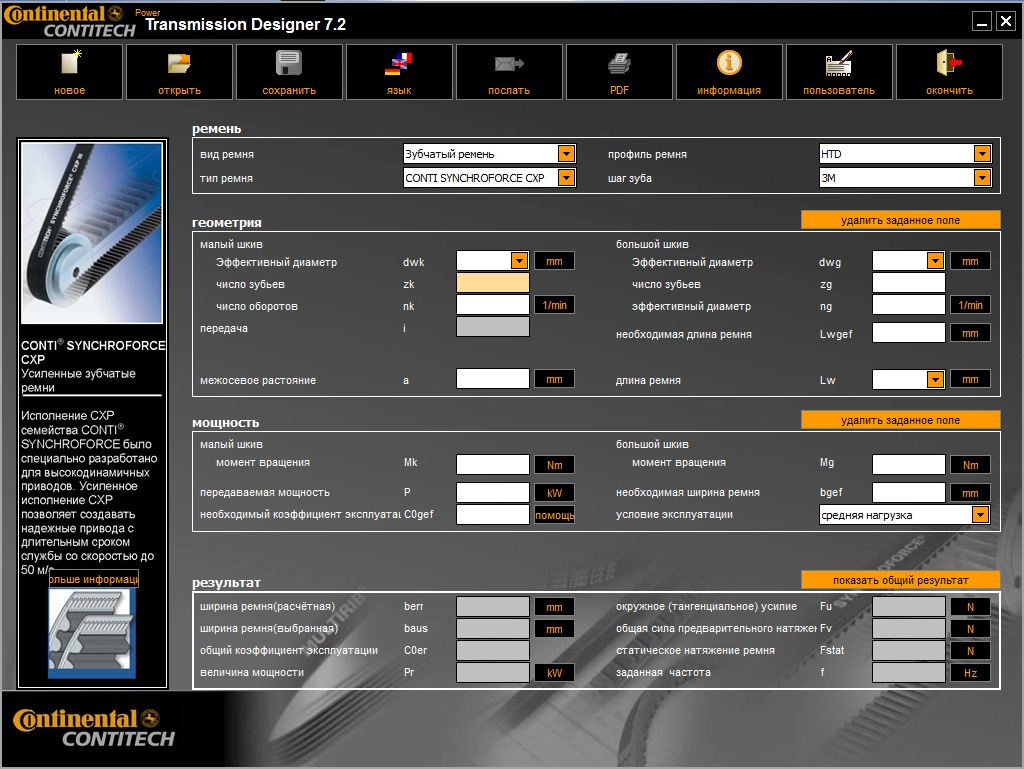This screenshot has width=1024, height=769.
Task: Click the 'помощь' help button next to C0gef
Action: [554, 515]
